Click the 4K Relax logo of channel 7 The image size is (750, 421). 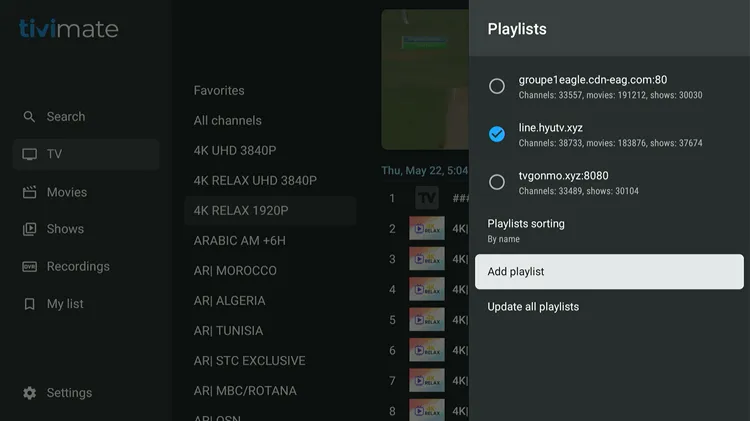pyautogui.click(x=427, y=380)
